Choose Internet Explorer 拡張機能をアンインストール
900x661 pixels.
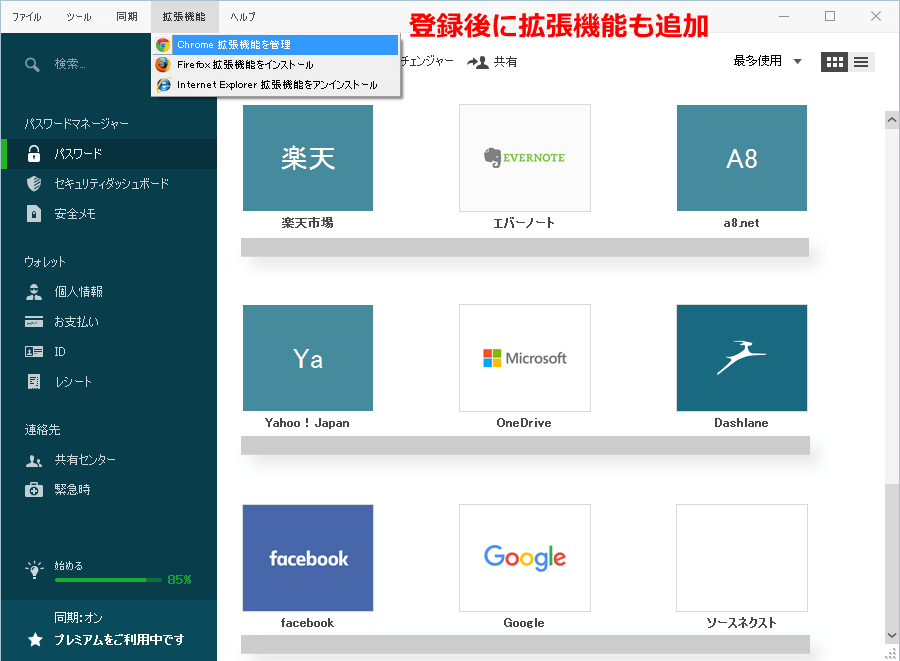pos(276,85)
